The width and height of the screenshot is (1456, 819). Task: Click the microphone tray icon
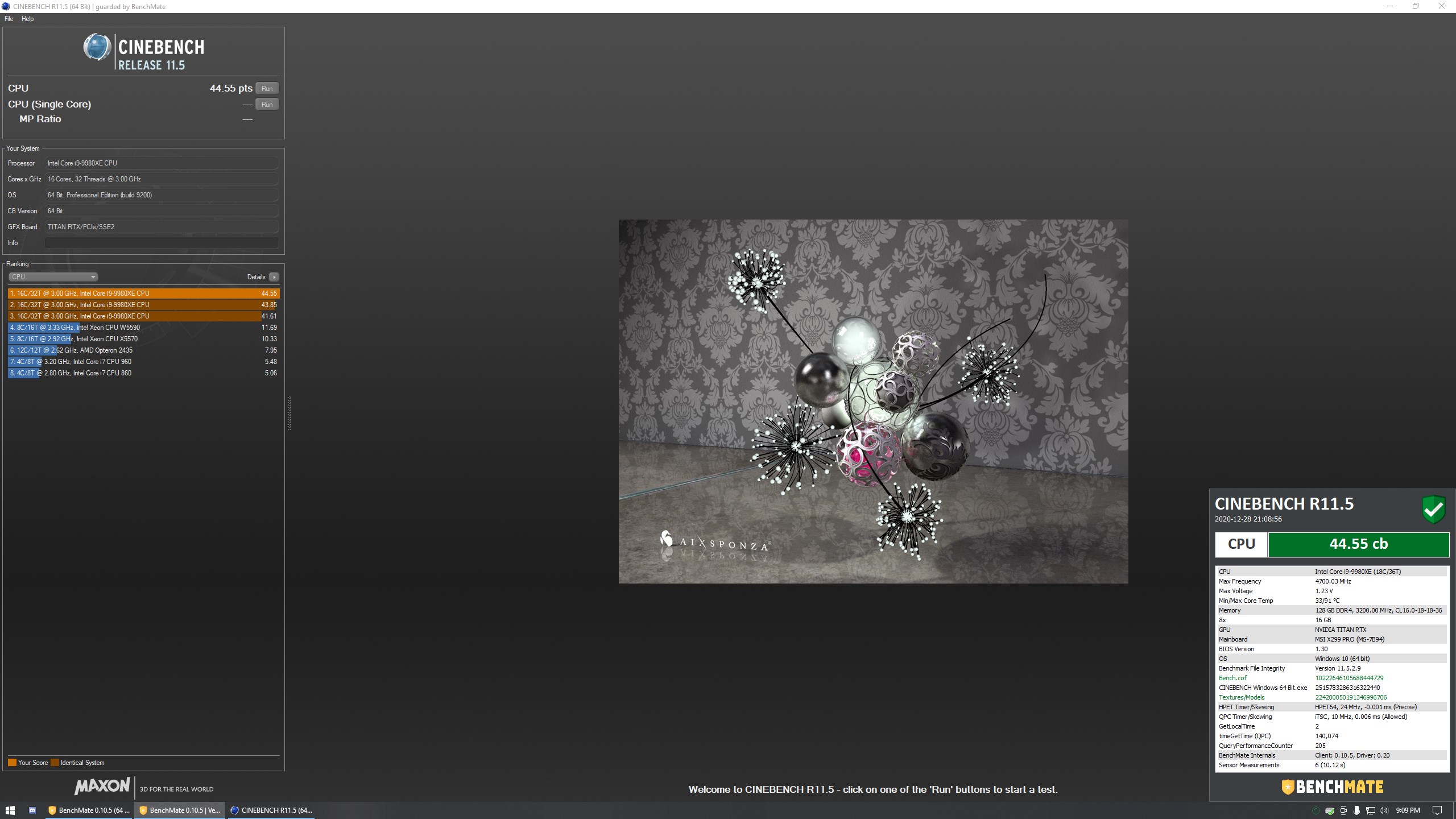click(x=1356, y=810)
